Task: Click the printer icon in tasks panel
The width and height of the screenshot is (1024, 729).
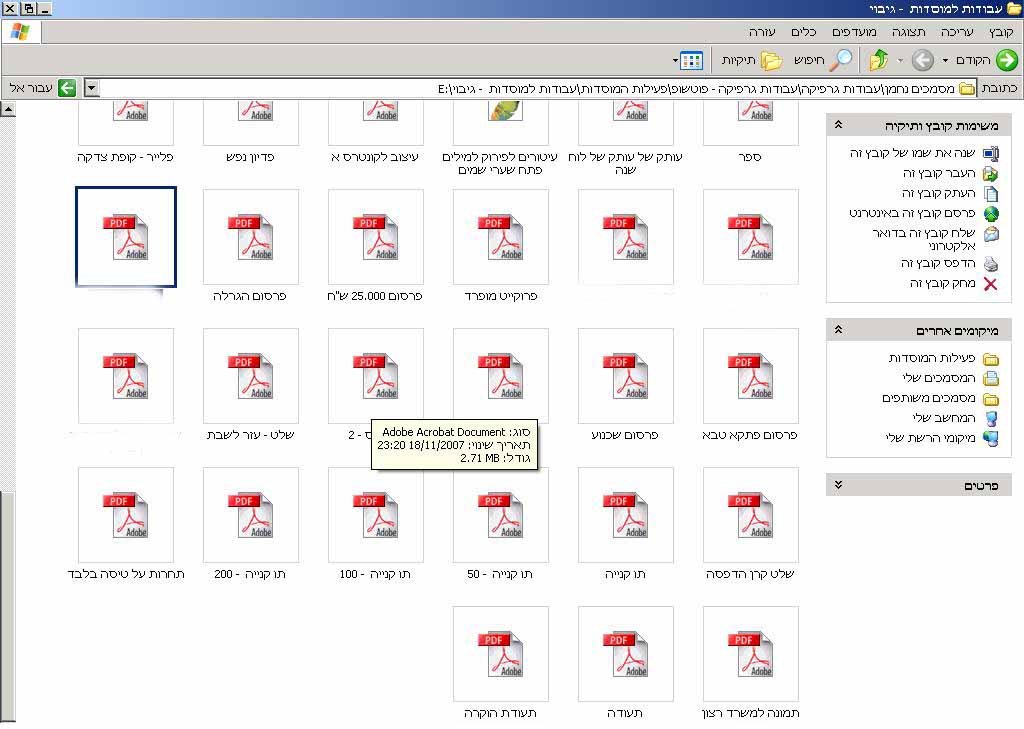Action: 991,264
